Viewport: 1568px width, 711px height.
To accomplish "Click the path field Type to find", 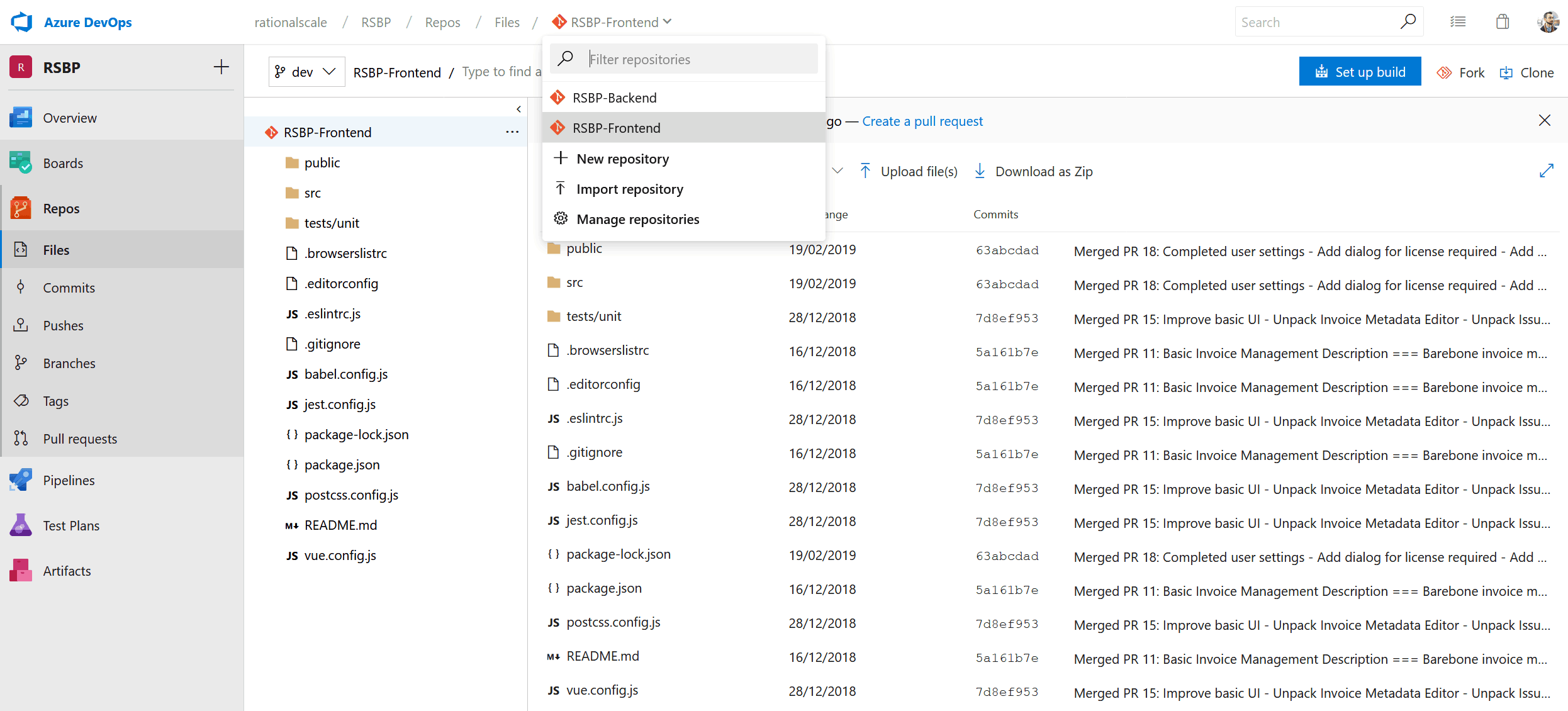I will click(501, 72).
